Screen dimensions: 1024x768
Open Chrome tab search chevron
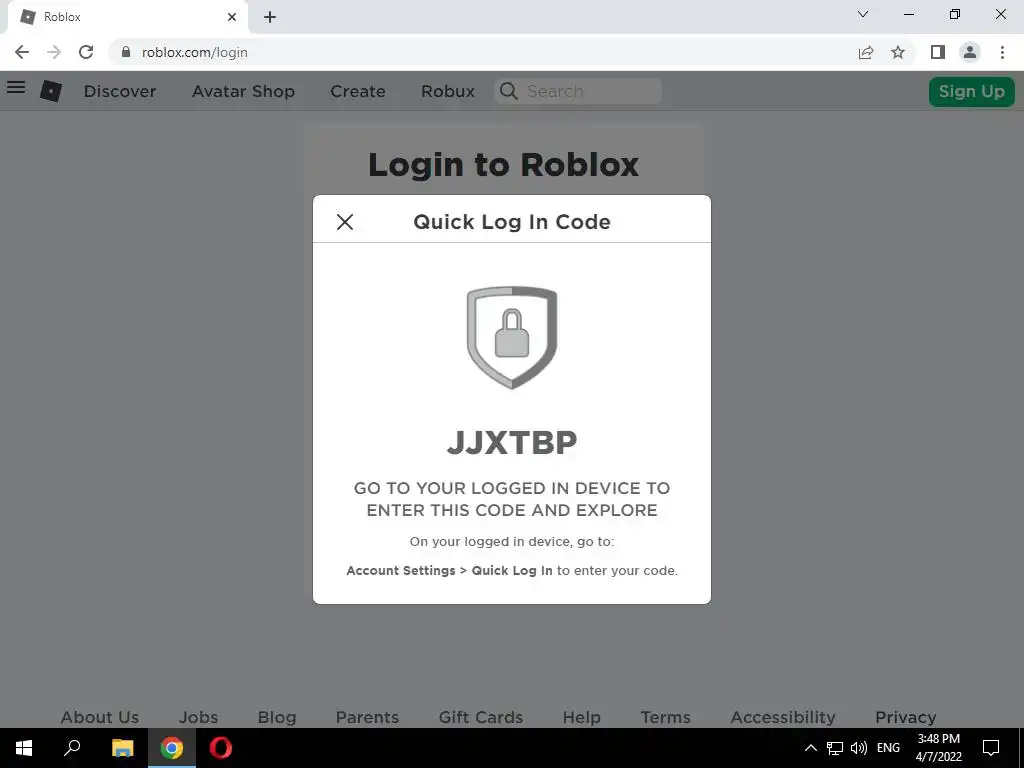[863, 14]
